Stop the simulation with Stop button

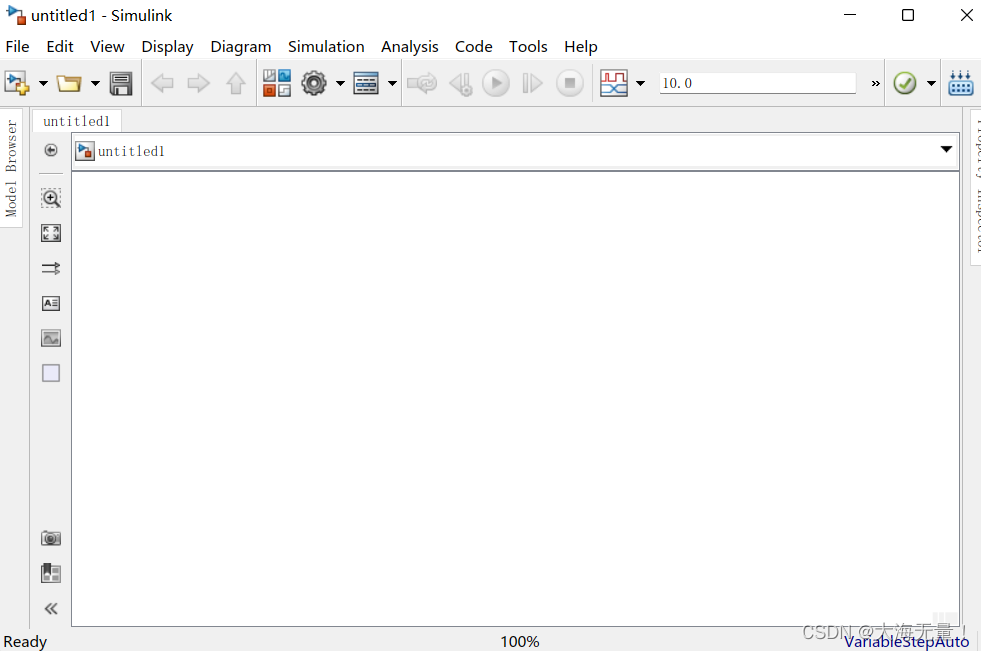point(570,83)
